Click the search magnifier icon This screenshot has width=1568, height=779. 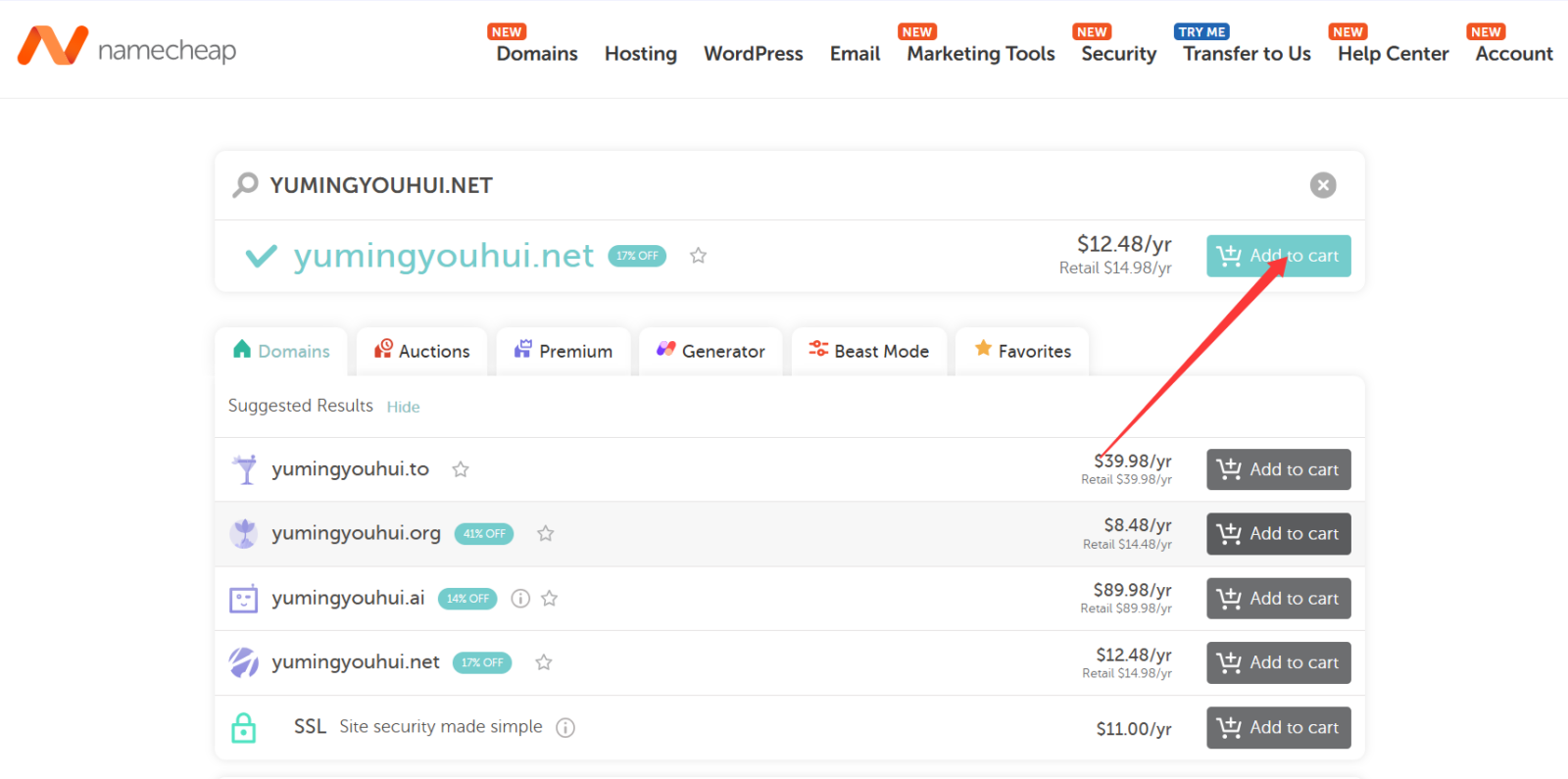[x=245, y=184]
